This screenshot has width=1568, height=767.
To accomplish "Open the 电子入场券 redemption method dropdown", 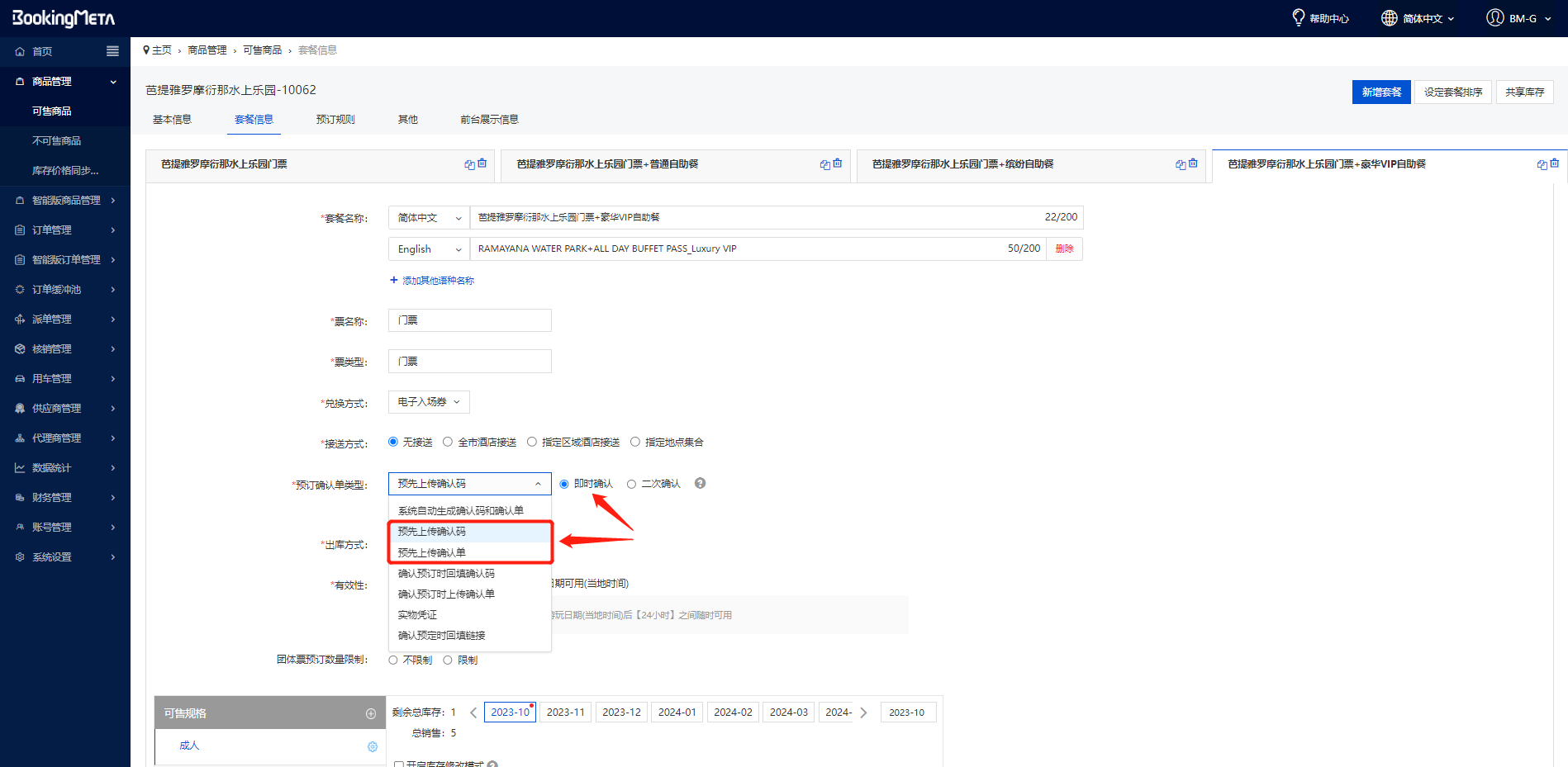I will click(x=429, y=402).
